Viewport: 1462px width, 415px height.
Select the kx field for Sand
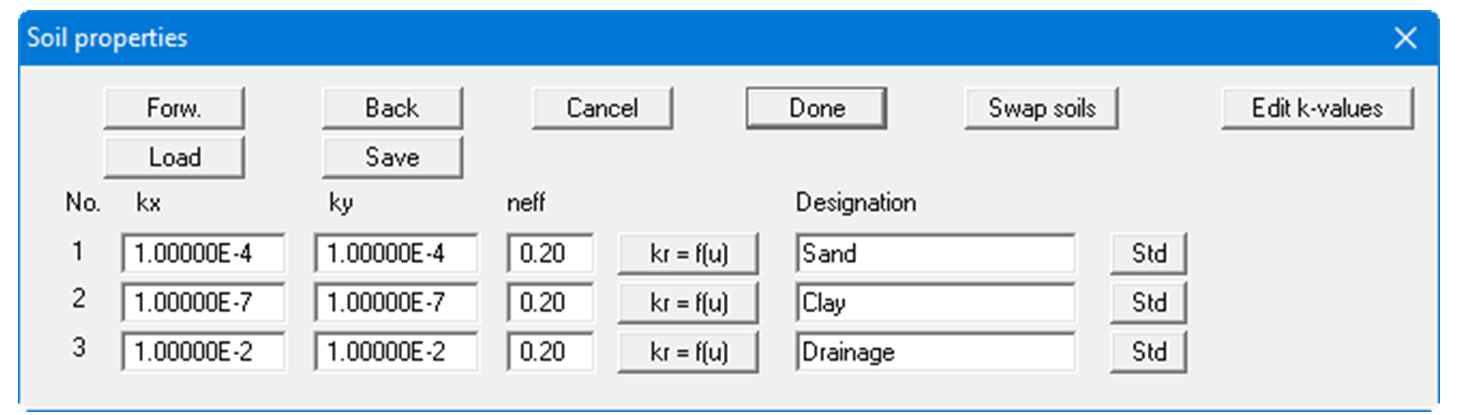pyautogui.click(x=203, y=253)
